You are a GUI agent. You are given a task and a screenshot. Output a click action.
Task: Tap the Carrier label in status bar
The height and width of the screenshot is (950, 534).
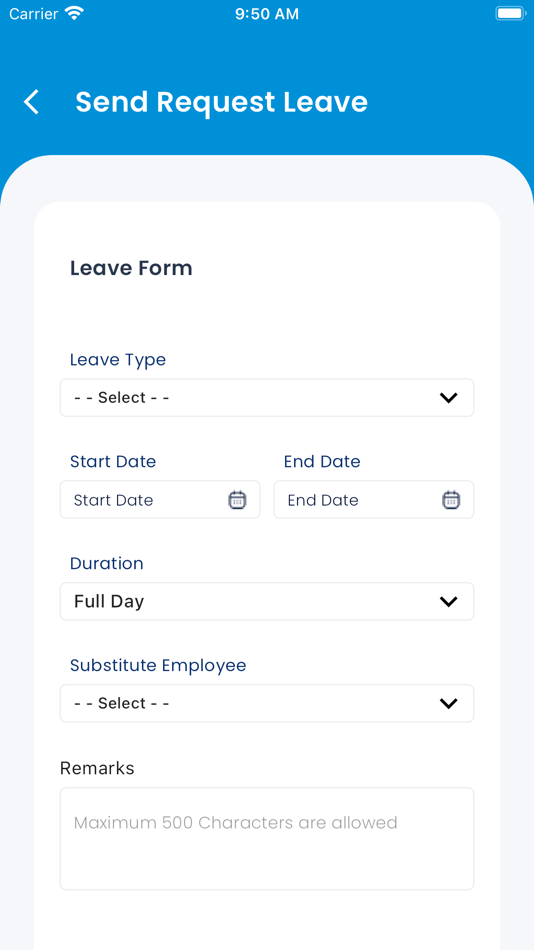tap(35, 13)
